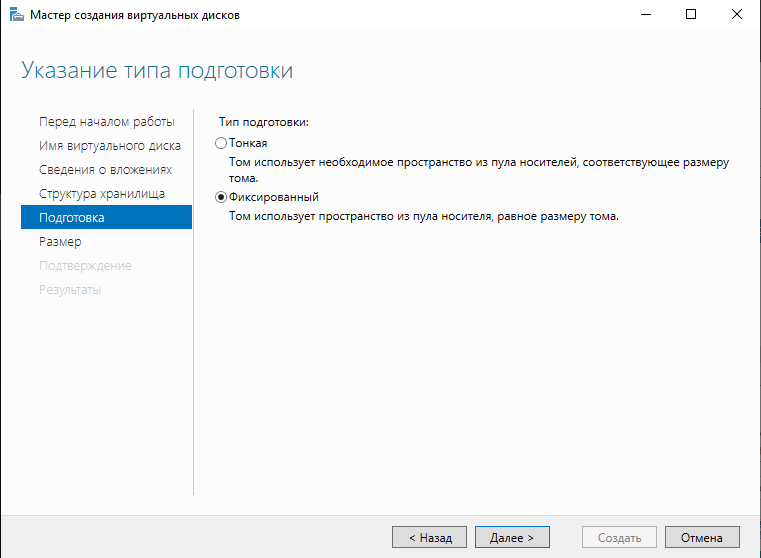Select the Тонкая provisioning radio button
This screenshot has width=761, height=558.
point(222,143)
